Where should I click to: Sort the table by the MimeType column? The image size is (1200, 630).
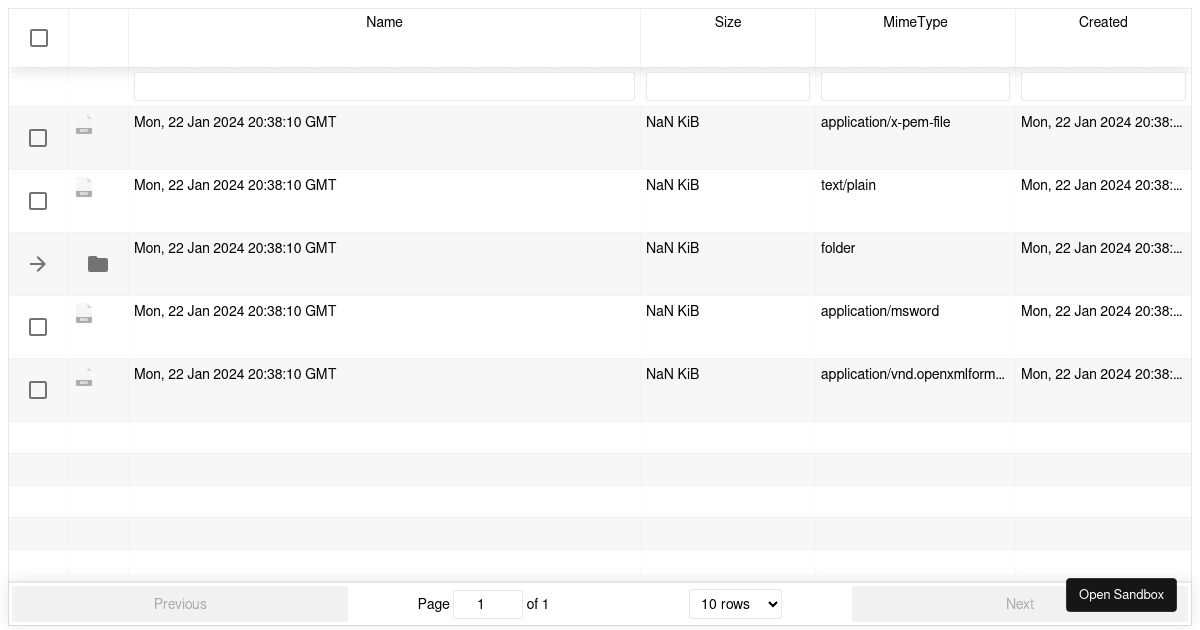[915, 22]
